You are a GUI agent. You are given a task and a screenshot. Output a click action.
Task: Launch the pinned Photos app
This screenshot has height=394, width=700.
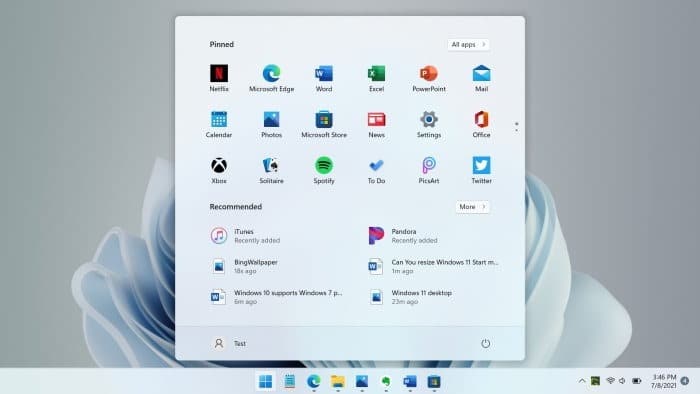click(x=271, y=124)
